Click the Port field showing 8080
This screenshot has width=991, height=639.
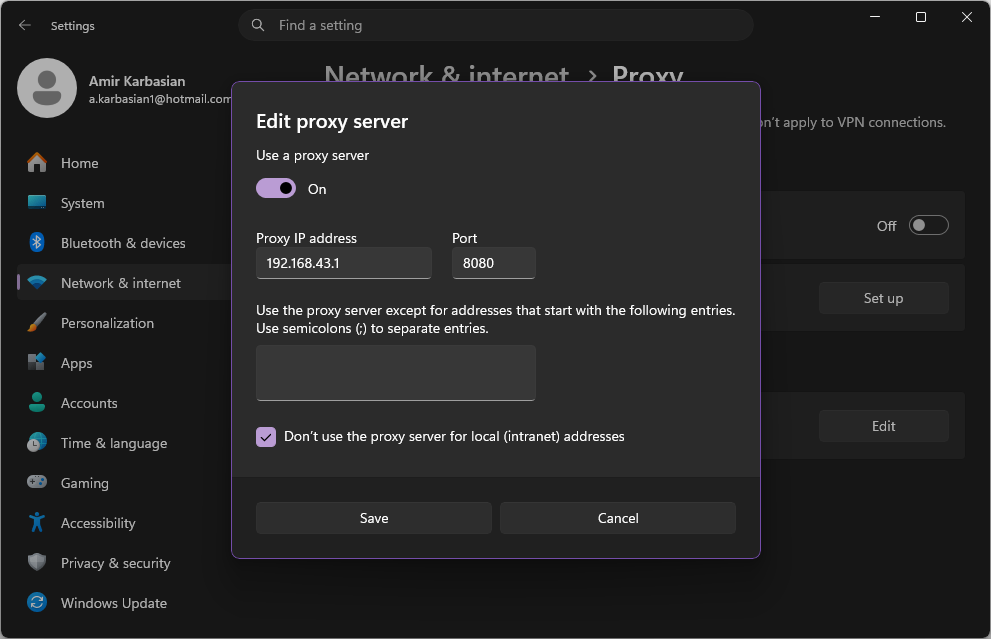tap(494, 263)
